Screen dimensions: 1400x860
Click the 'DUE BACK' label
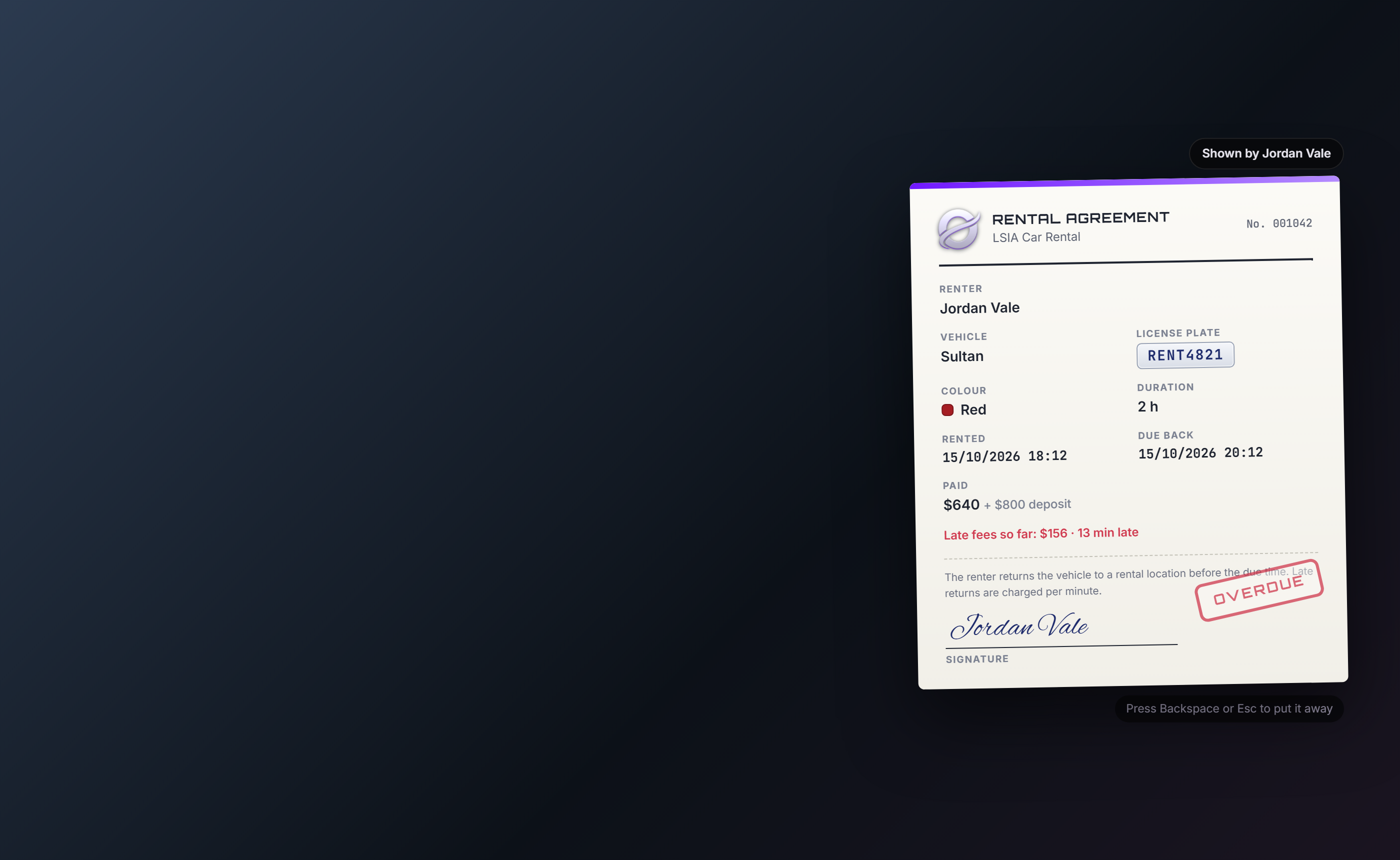click(1165, 435)
